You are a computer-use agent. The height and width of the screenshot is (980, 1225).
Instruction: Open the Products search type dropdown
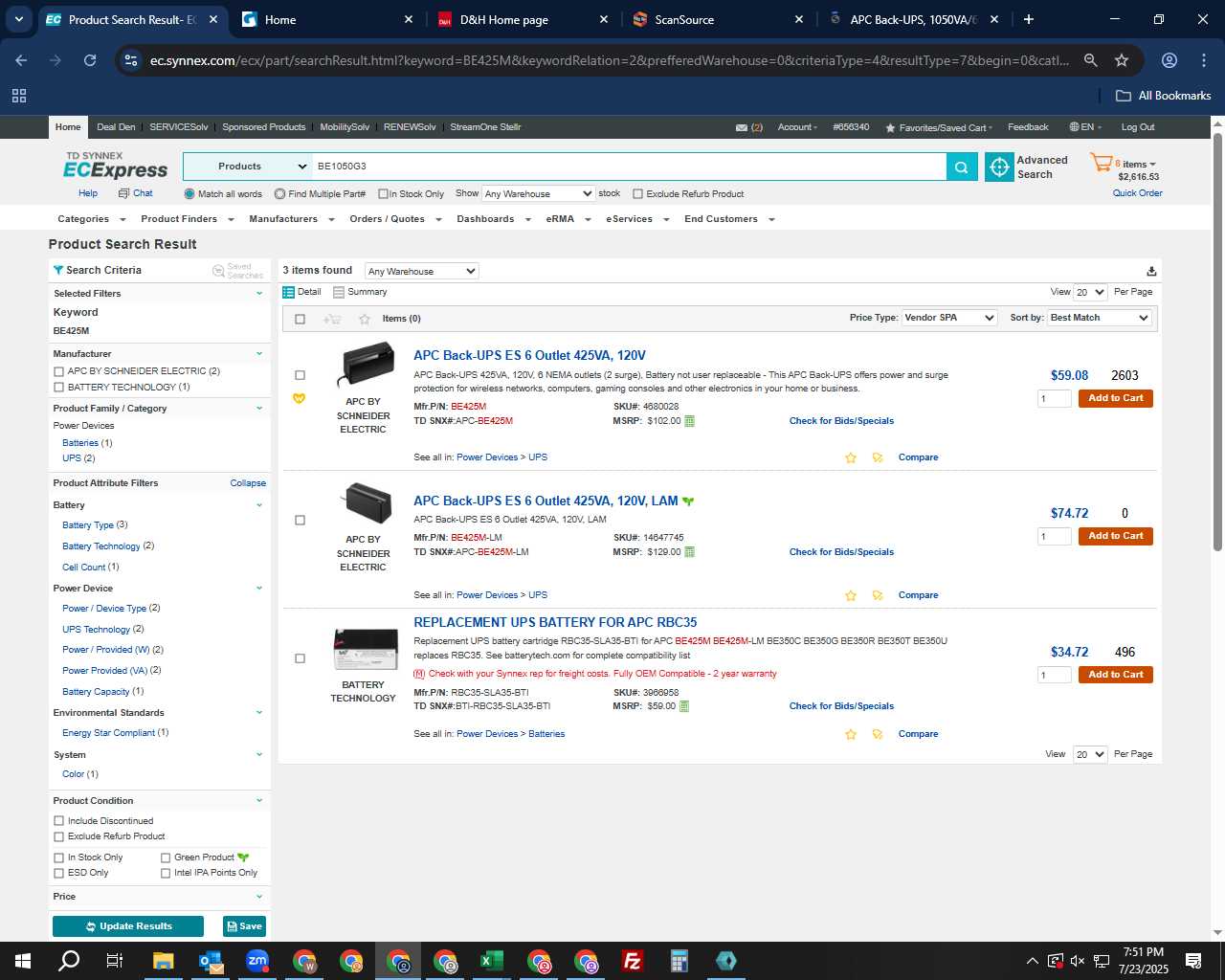tap(248, 167)
